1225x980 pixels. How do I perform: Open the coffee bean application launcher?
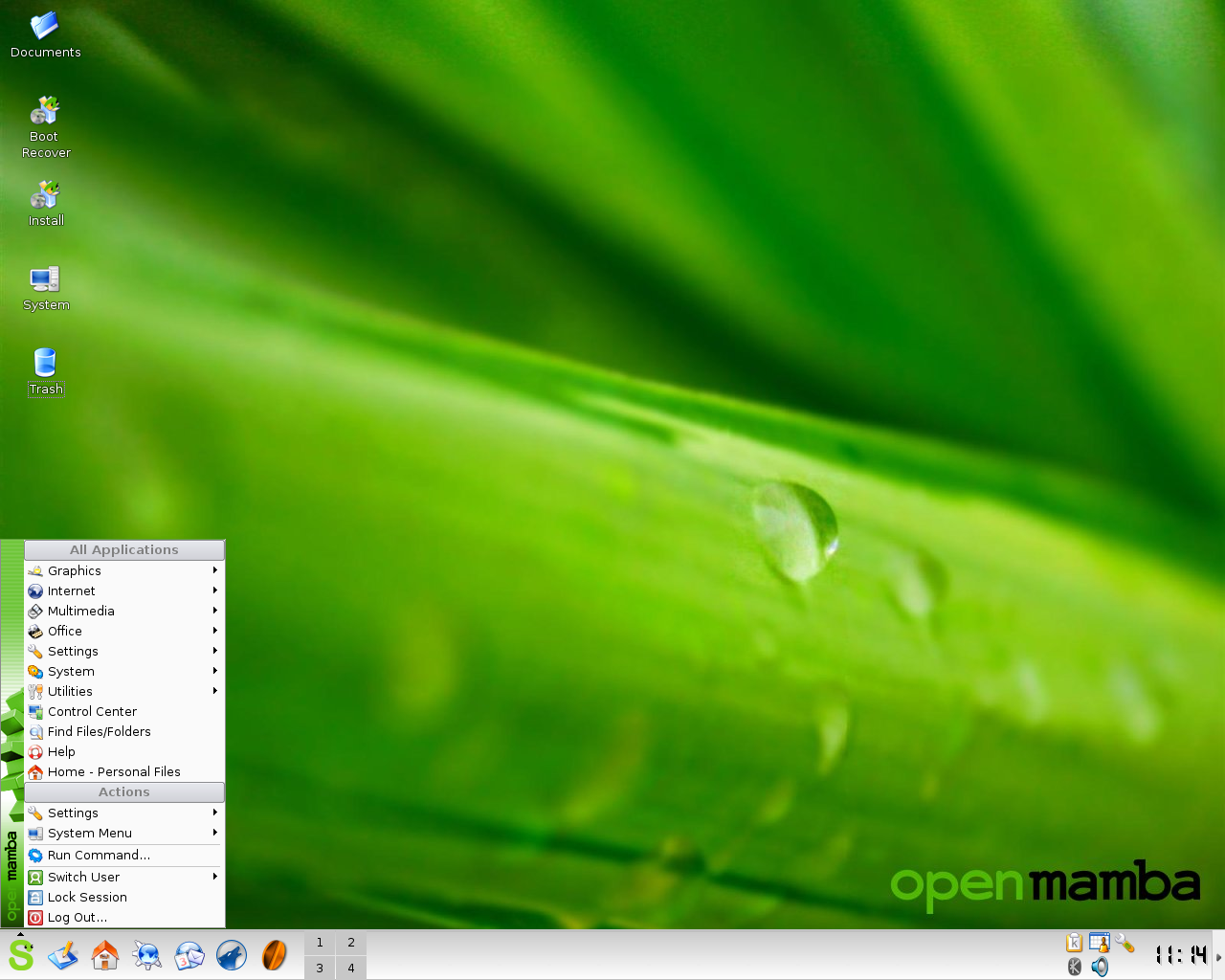click(274, 955)
